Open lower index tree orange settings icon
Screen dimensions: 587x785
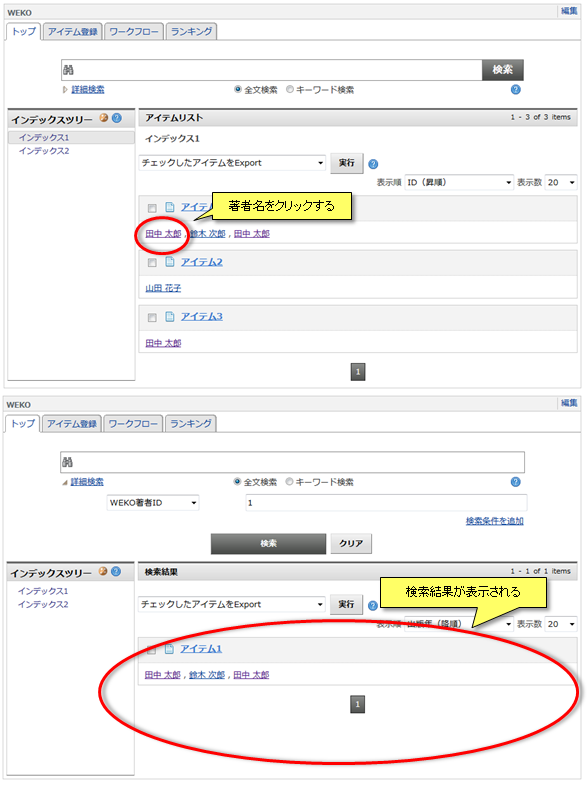pyautogui.click(x=103, y=571)
